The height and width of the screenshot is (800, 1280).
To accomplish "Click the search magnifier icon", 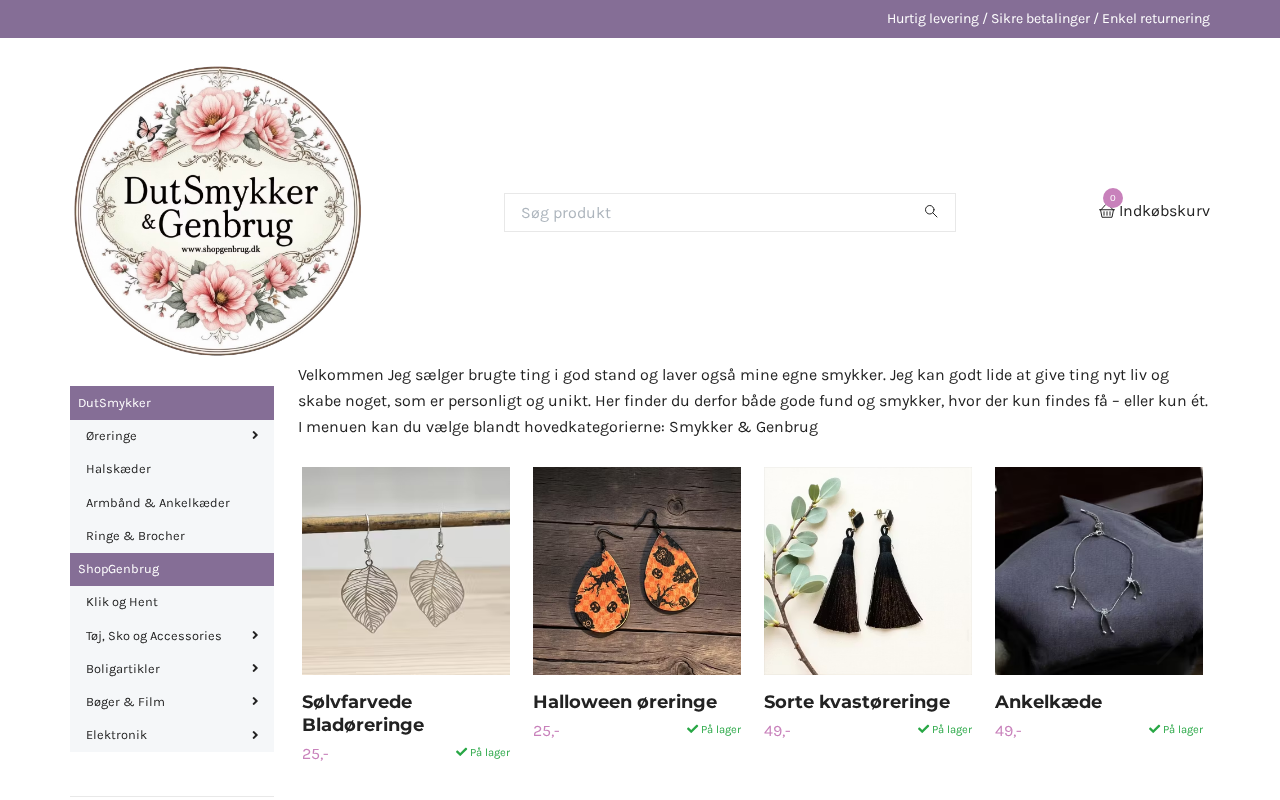I will [x=931, y=212].
